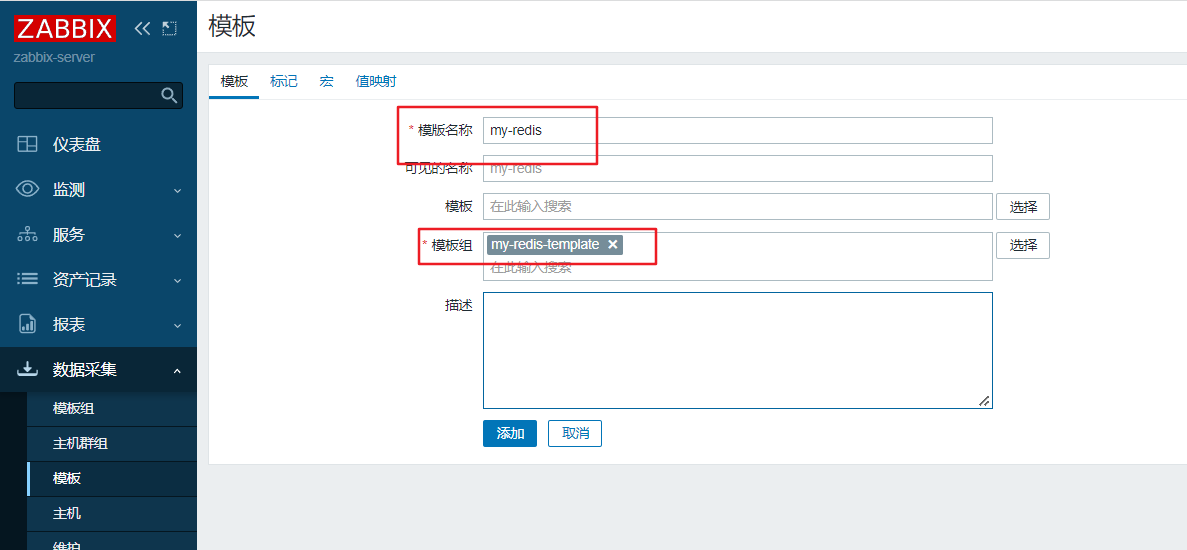Viewport: 1187px width, 550px height.
Task: Click 选择 button next to 模板 field
Action: point(1023,207)
